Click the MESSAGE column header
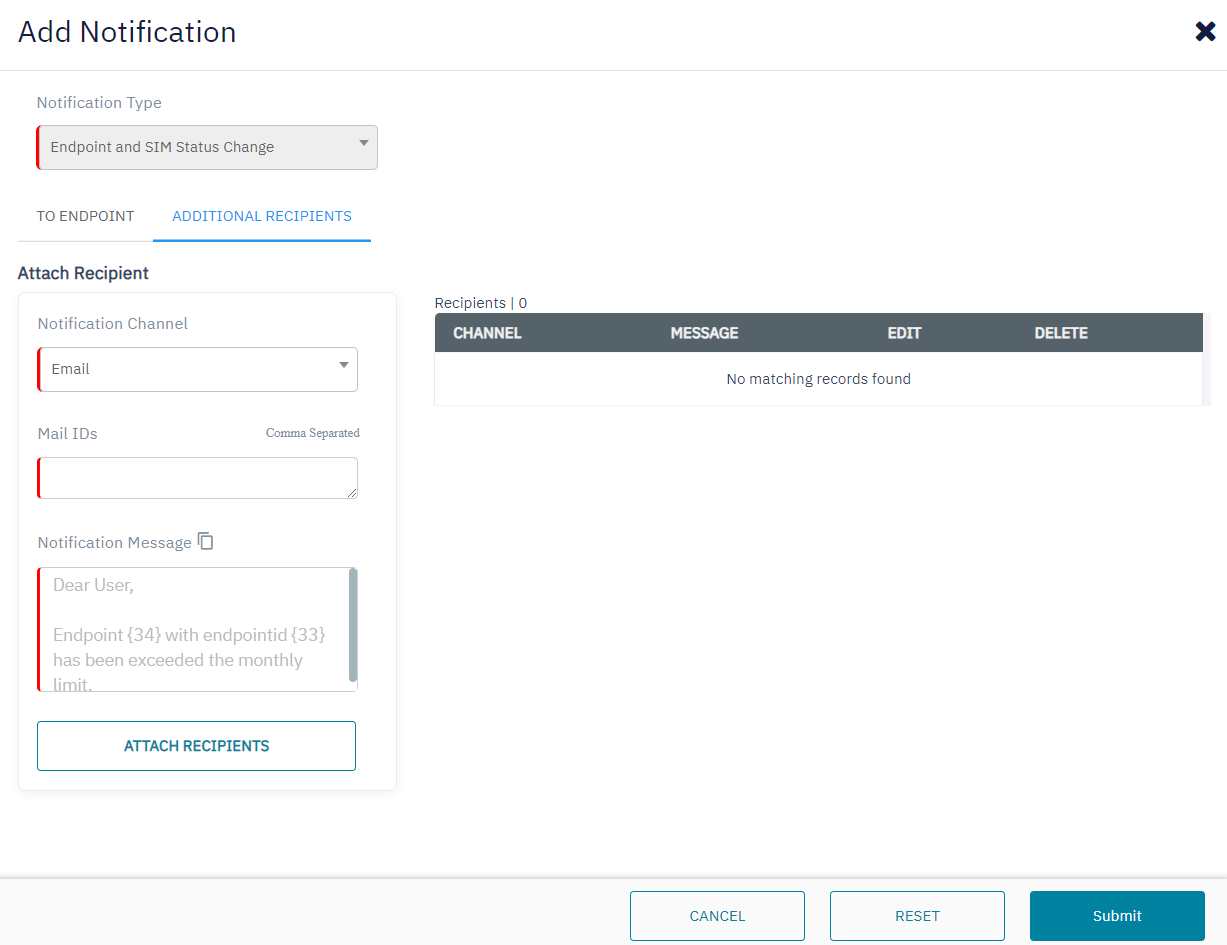 pyautogui.click(x=704, y=333)
